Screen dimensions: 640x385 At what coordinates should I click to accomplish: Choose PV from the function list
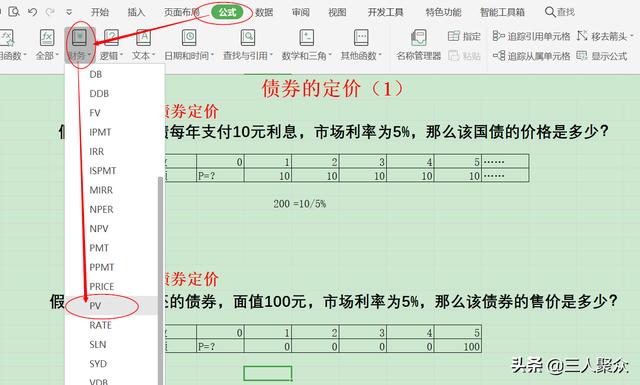tap(111, 306)
